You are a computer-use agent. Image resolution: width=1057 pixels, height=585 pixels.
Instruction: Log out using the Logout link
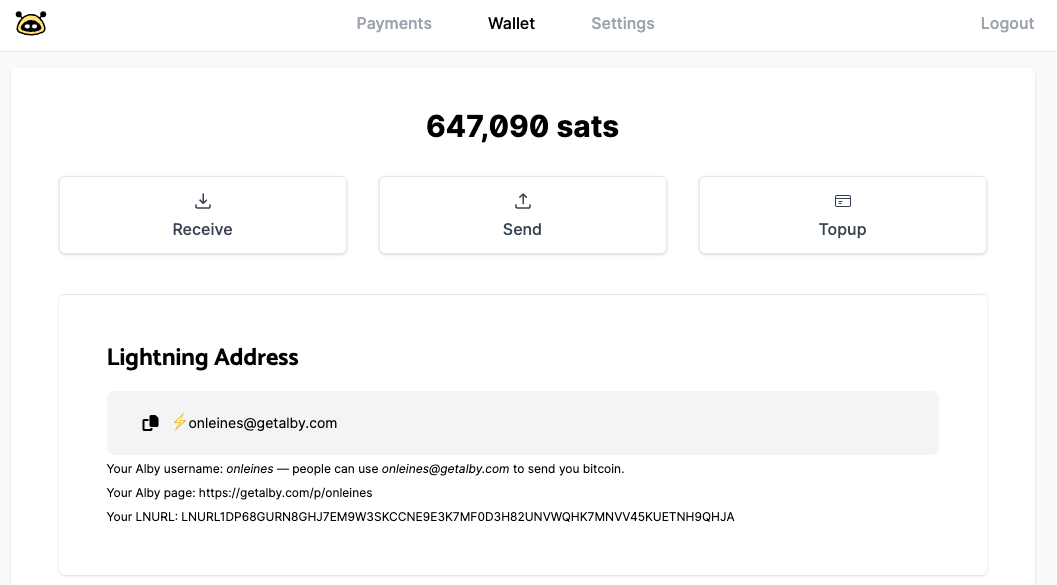1007,24
